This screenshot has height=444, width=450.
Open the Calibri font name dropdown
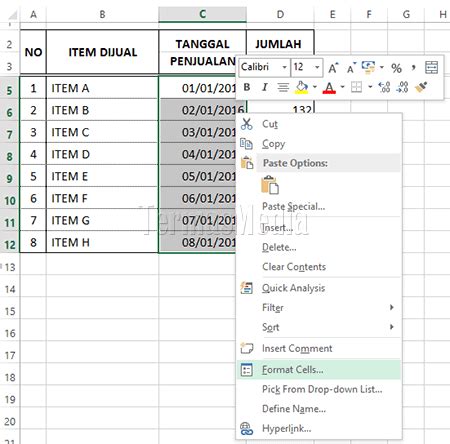click(284, 67)
